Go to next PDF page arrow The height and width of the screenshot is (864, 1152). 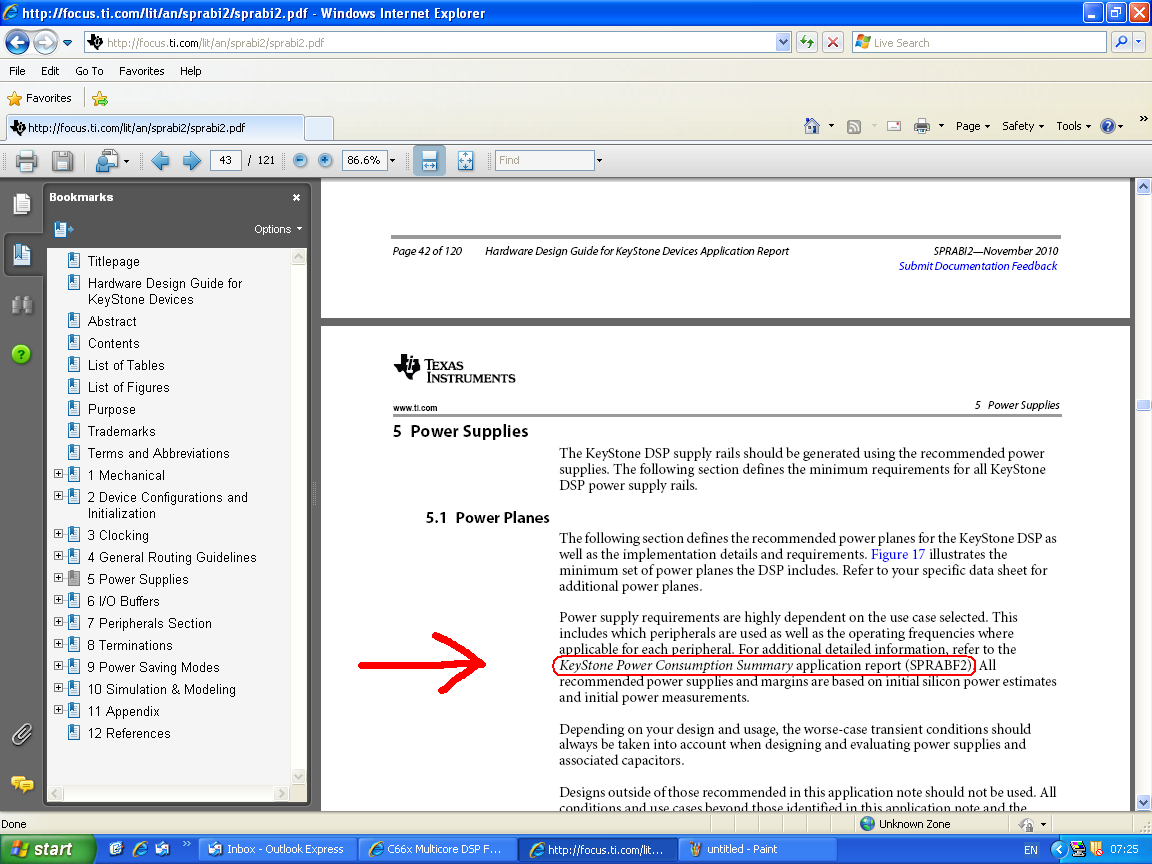pyautogui.click(x=192, y=160)
